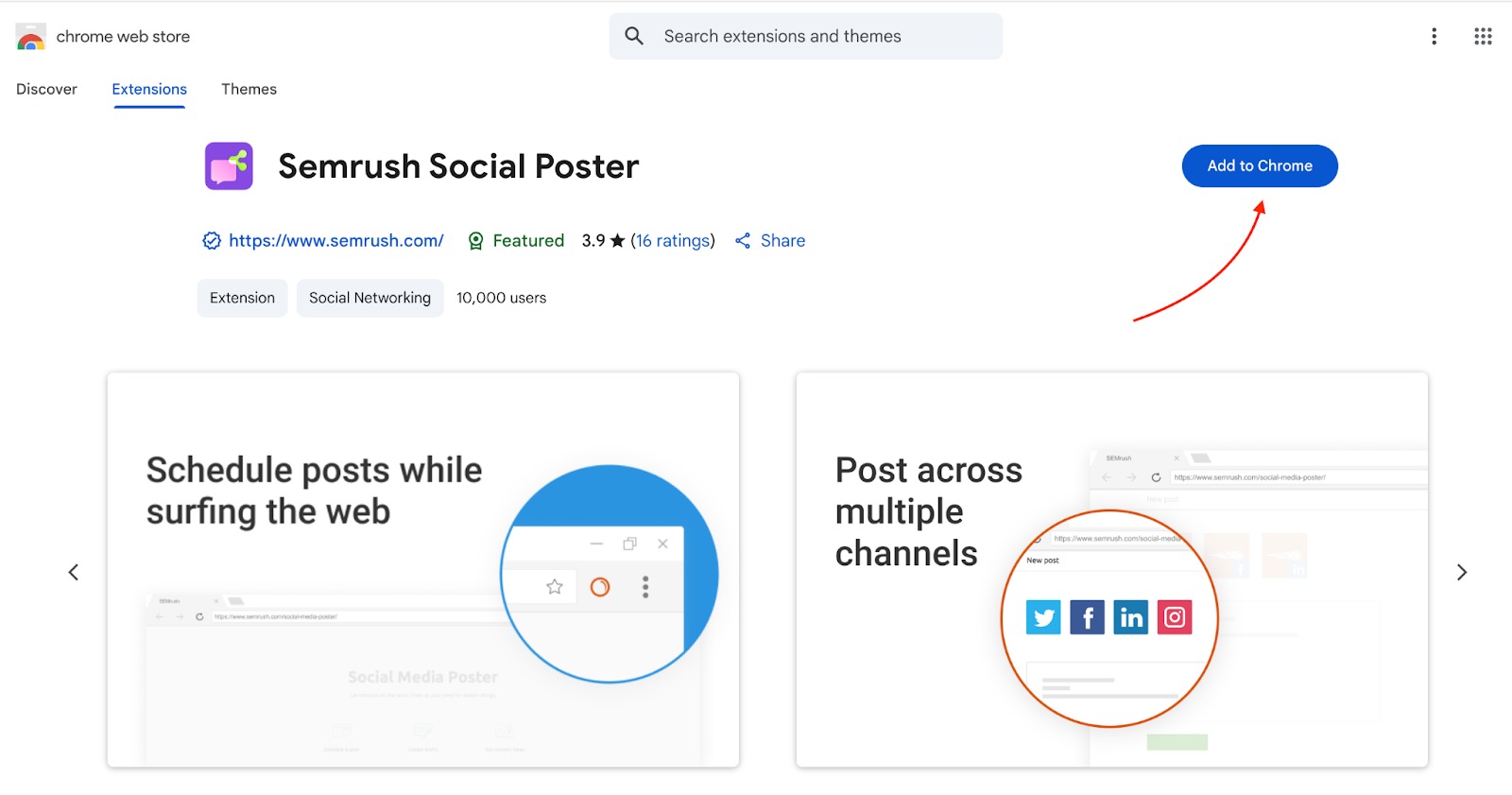This screenshot has width=1512, height=795.
Task: Advance to the next screenshot with right chevron
Action: (x=1461, y=572)
